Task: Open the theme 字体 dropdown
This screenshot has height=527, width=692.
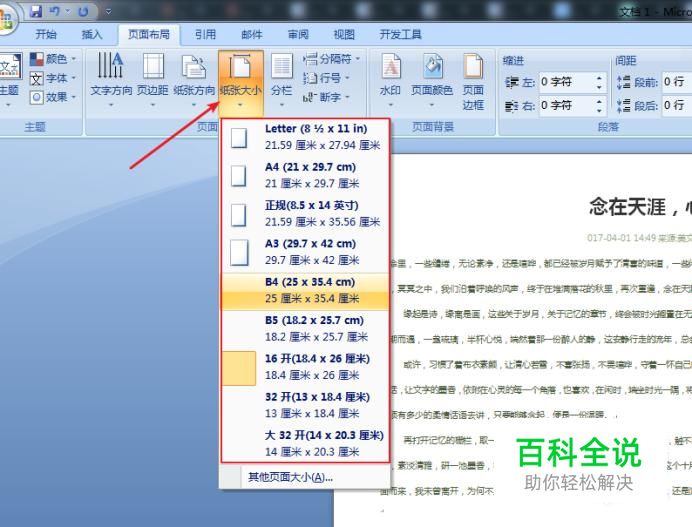Action: 53,78
